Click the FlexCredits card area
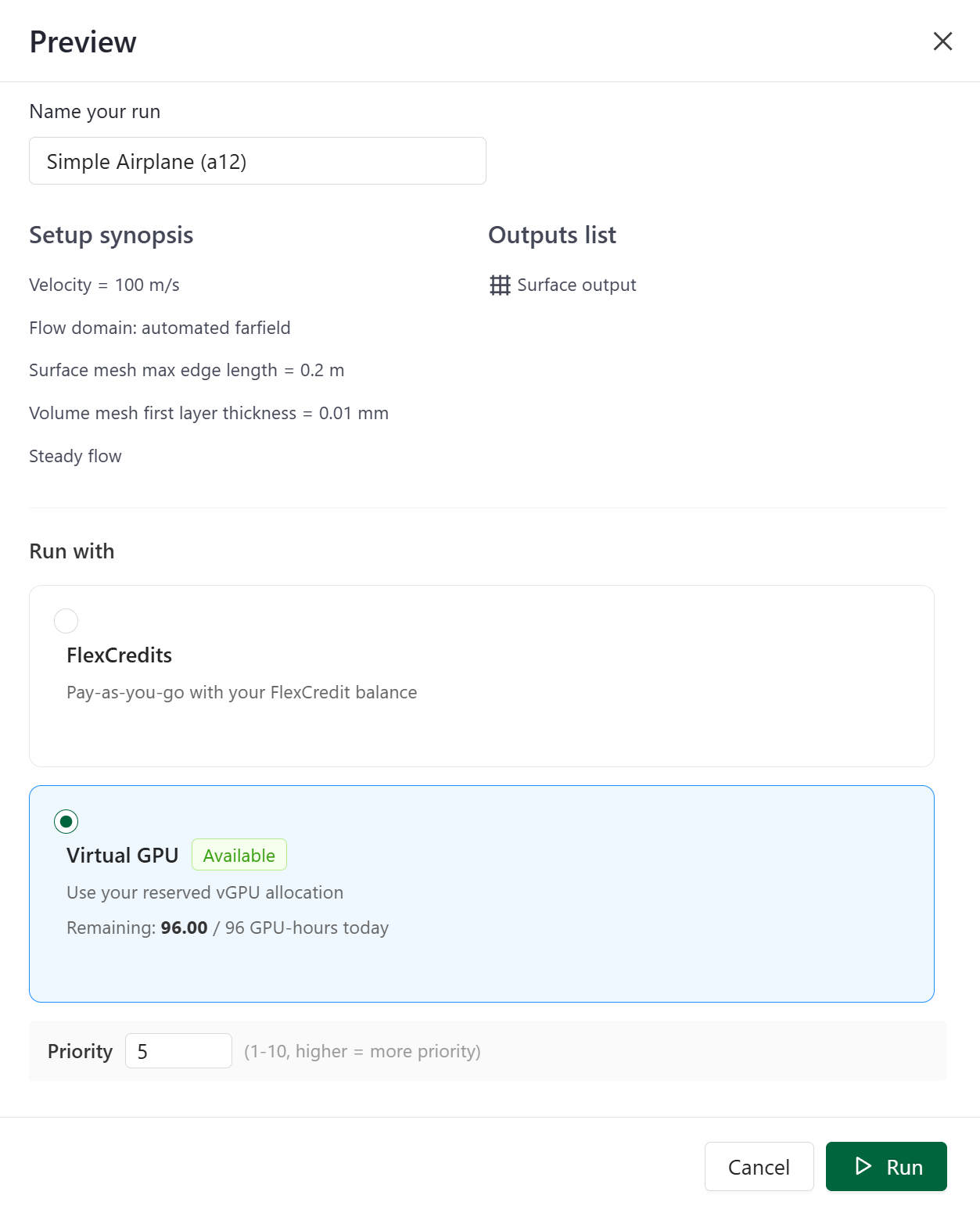Viewport: 980px width, 1213px height. [x=481, y=676]
